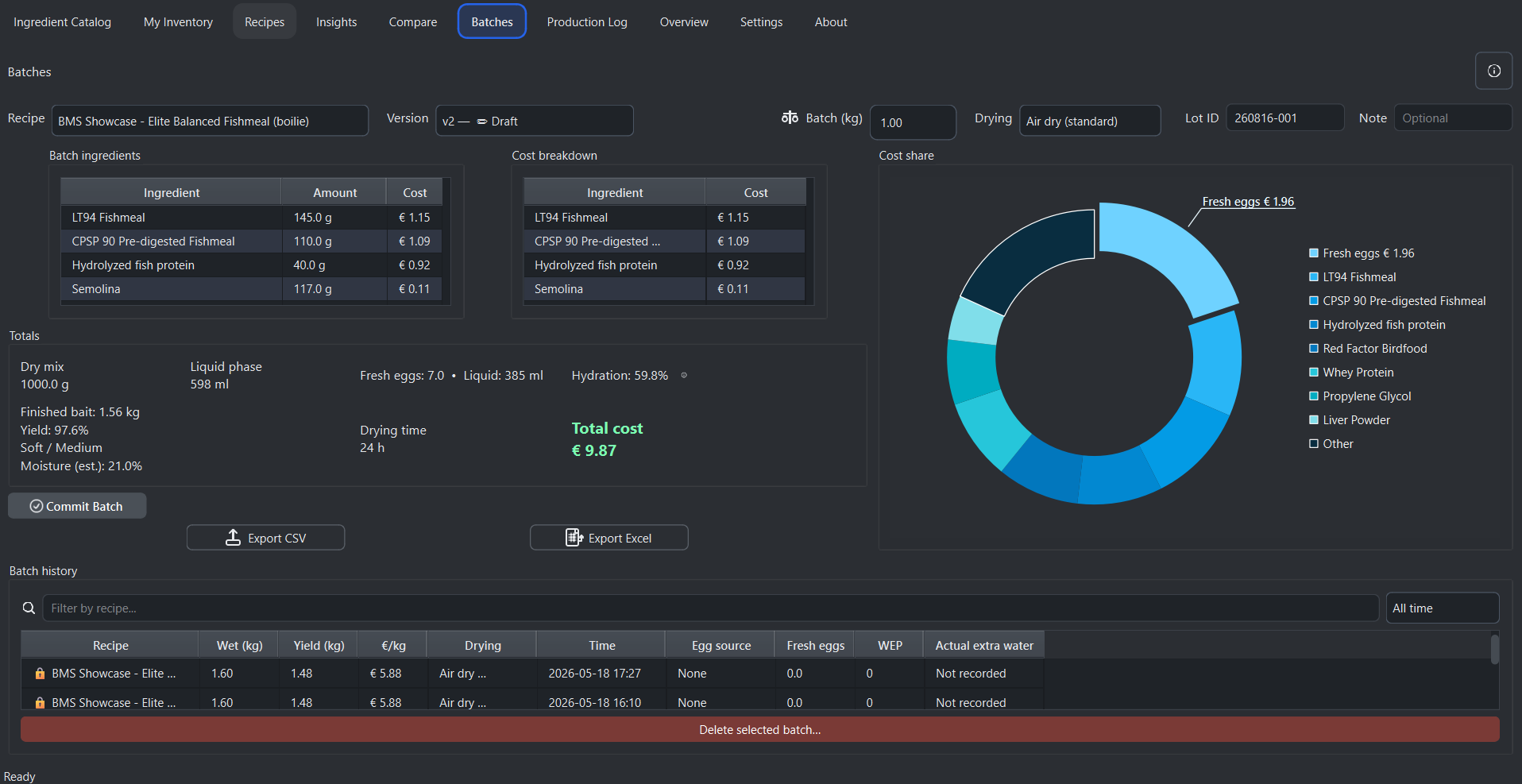
Task: Toggle the Other legend checkbox
Action: pos(1314,444)
